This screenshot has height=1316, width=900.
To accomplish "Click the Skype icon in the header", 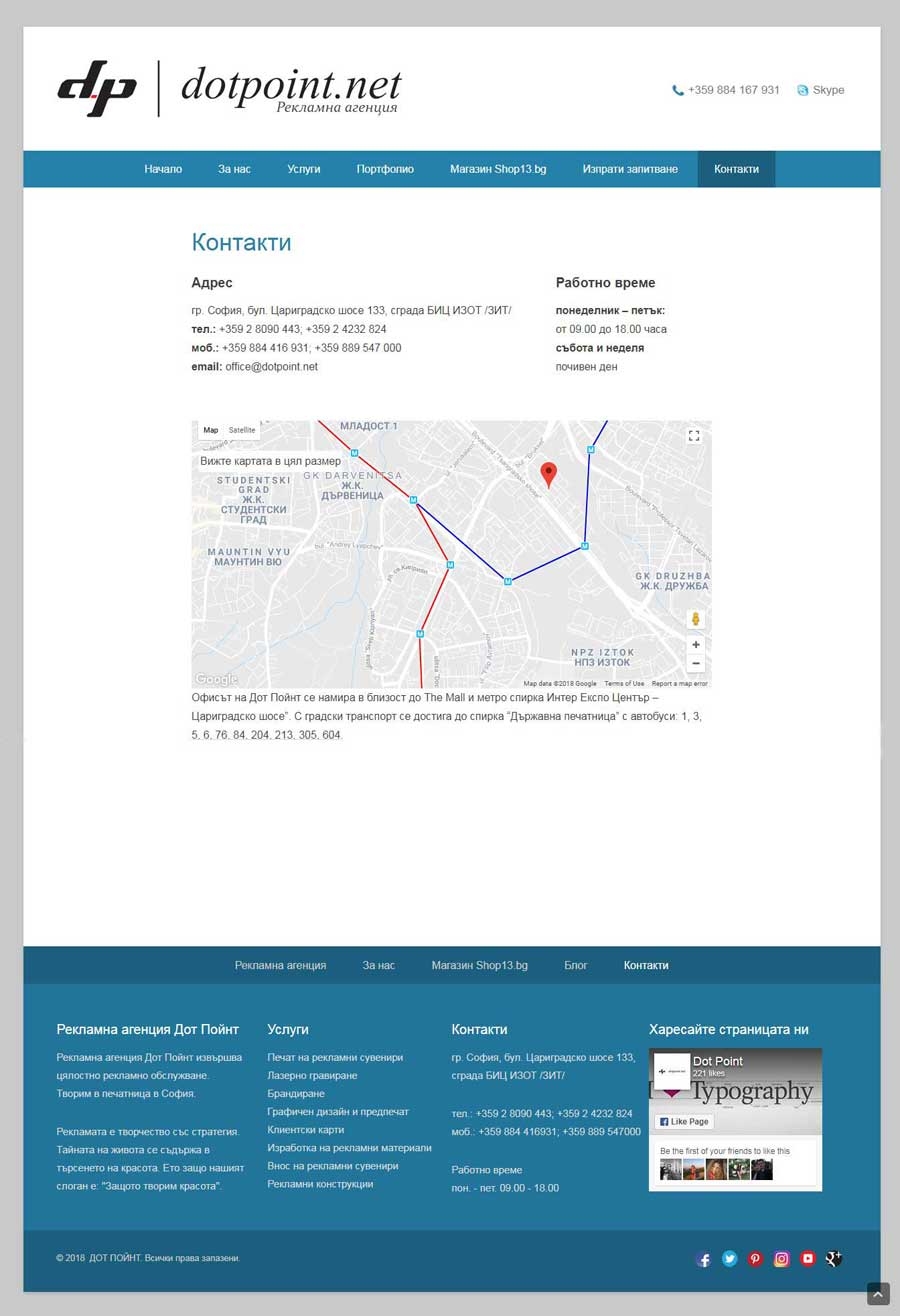I will pyautogui.click(x=803, y=90).
